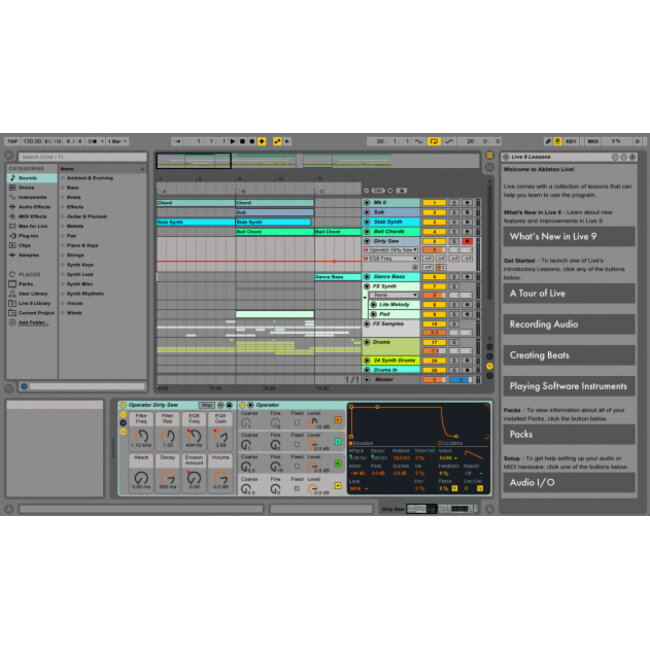This screenshot has height=650, width=650.
Task: Expand the Synth Lead folder
Action: [x=63, y=274]
